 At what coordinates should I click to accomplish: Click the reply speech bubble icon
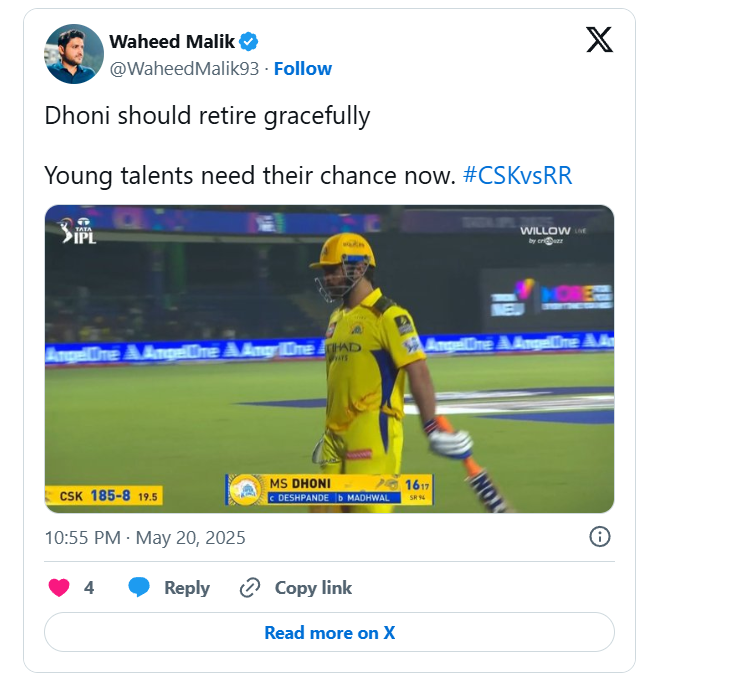point(140,588)
